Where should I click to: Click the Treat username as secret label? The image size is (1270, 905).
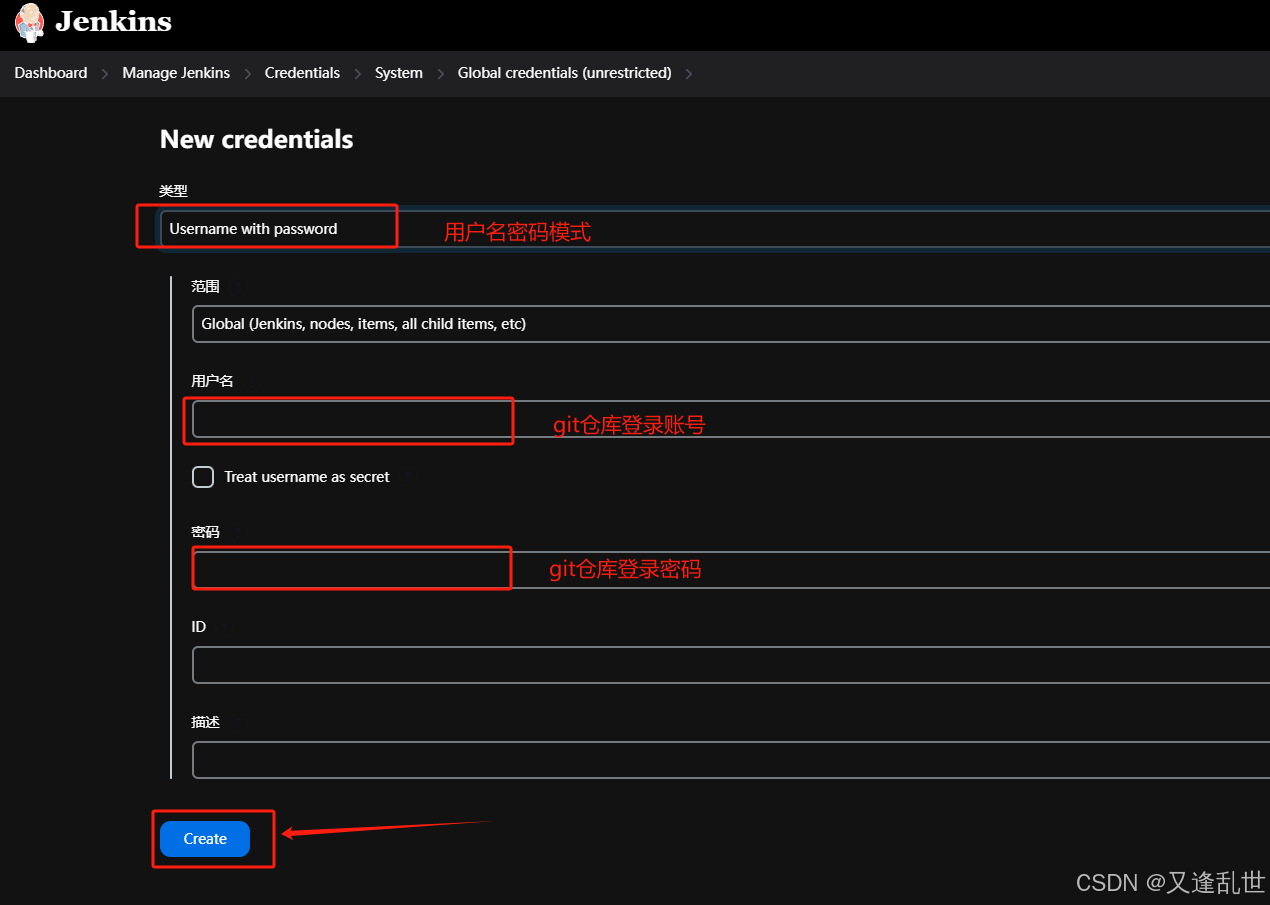click(x=307, y=477)
